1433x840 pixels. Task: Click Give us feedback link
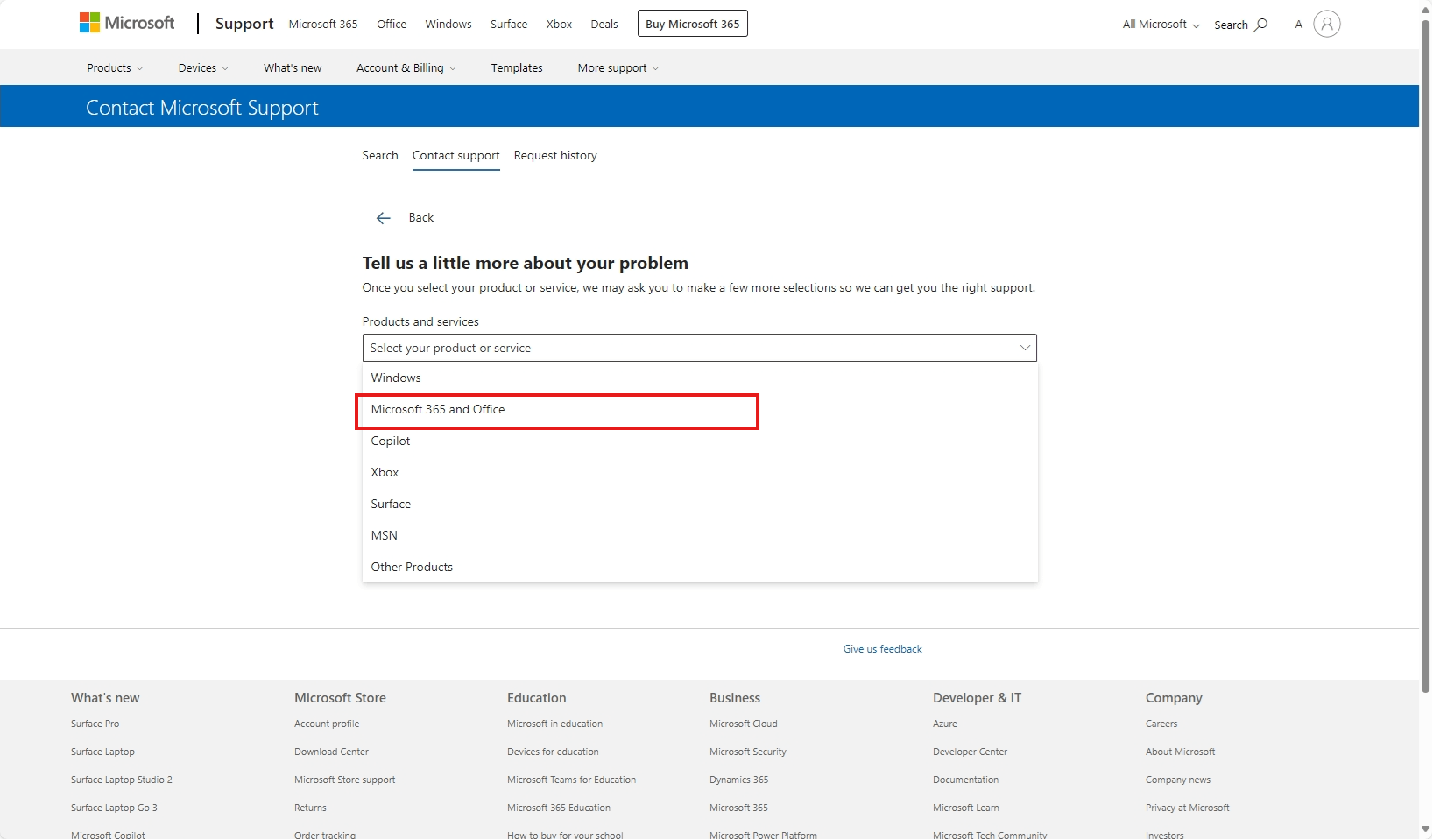pos(883,649)
